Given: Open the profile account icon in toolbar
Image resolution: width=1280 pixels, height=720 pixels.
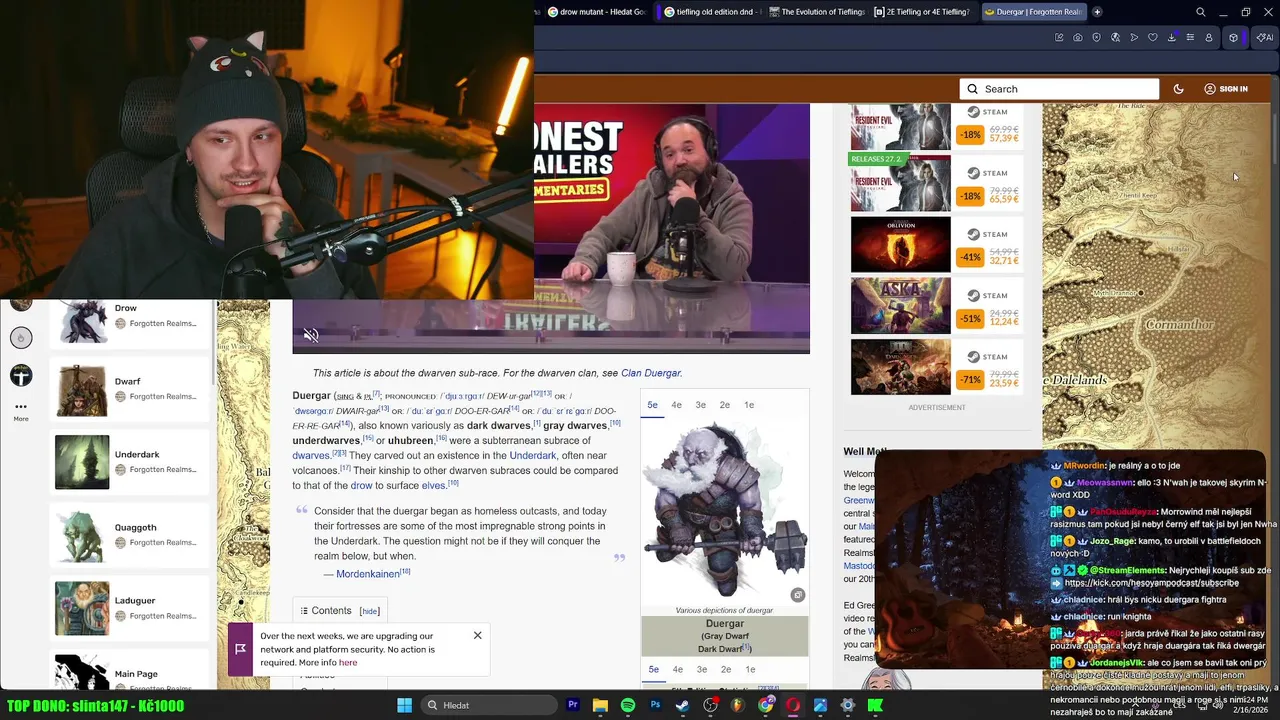Looking at the screenshot, I should (1208, 38).
